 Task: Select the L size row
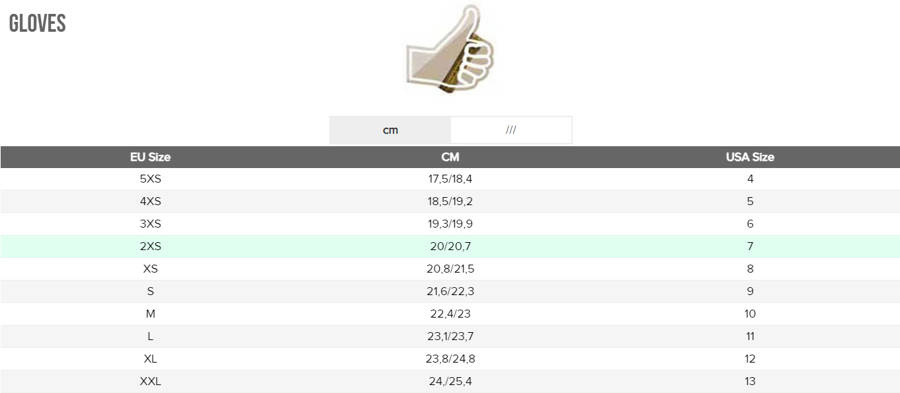coord(450,336)
